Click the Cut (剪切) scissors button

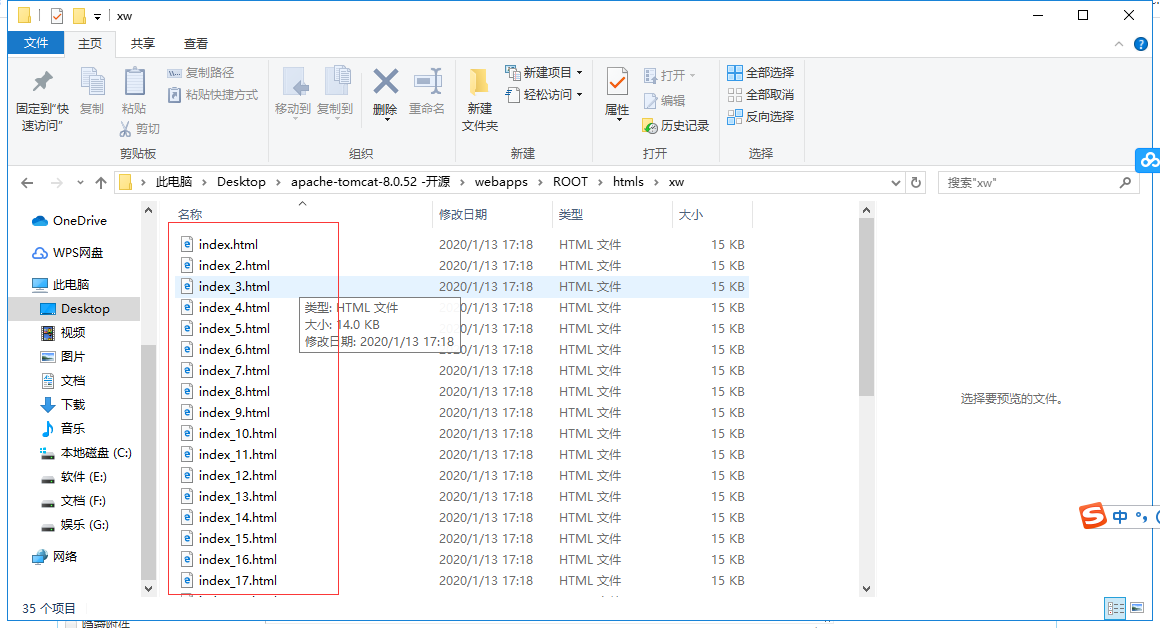[x=139, y=129]
